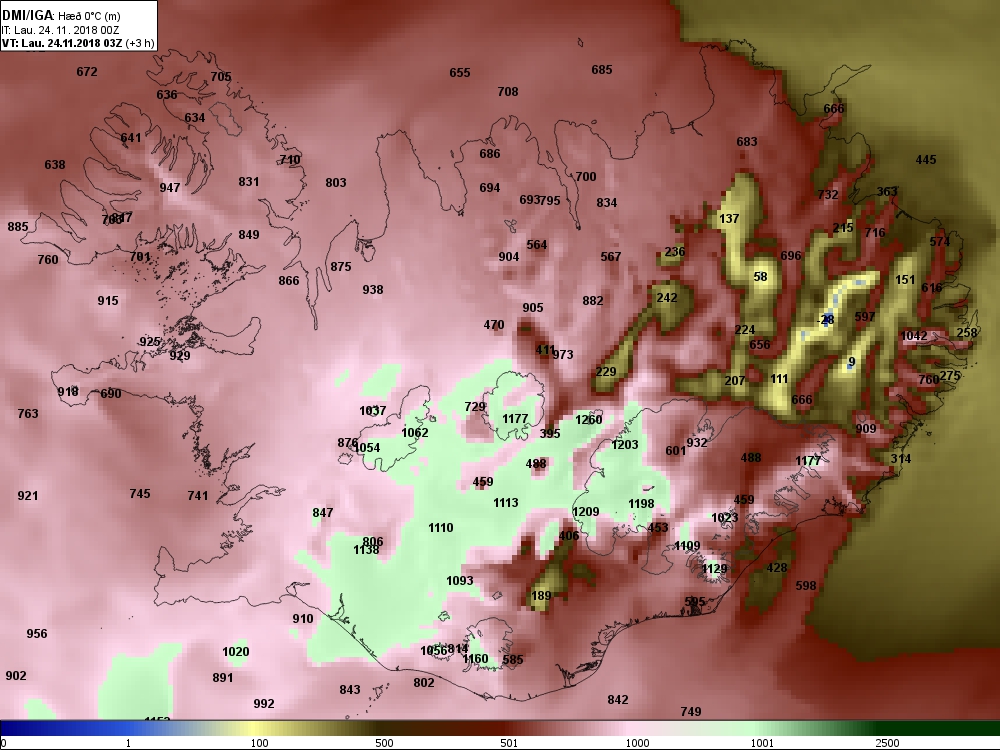Click the IT: Lau. 24.11.2018 00Z line
This screenshot has width=1000, height=750.
click(x=60, y=30)
